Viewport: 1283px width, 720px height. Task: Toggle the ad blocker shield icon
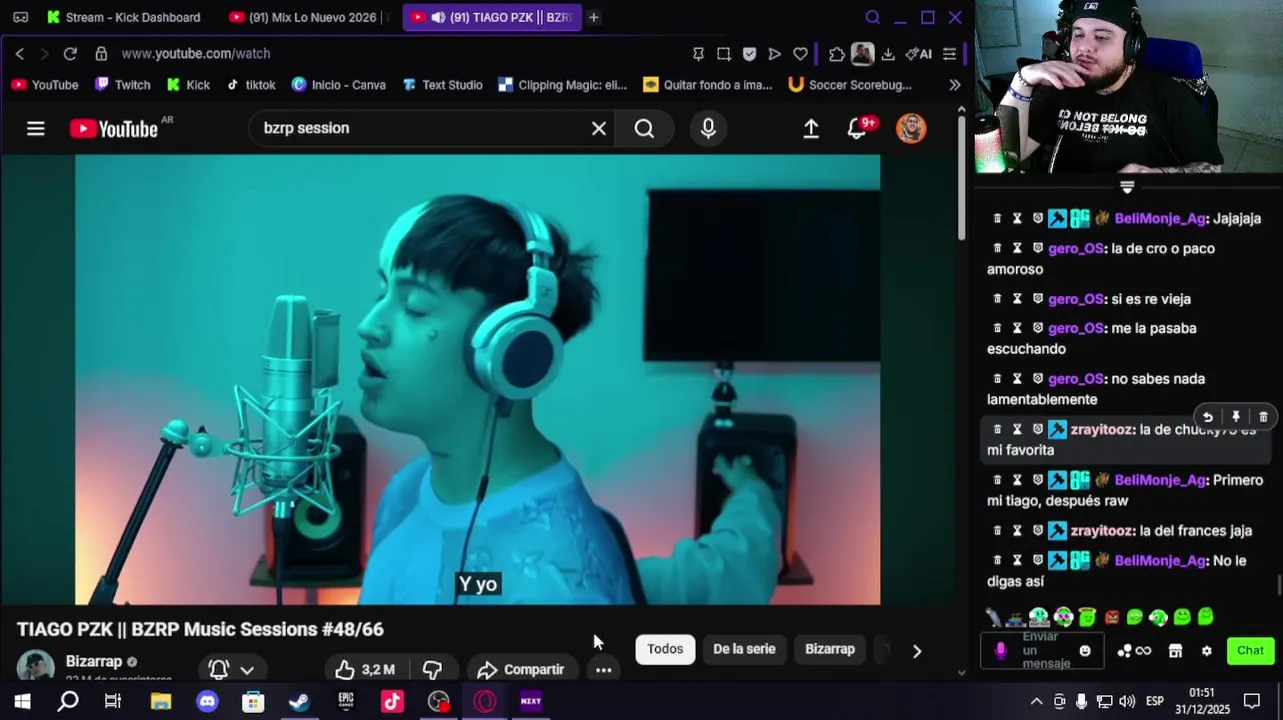pos(749,54)
